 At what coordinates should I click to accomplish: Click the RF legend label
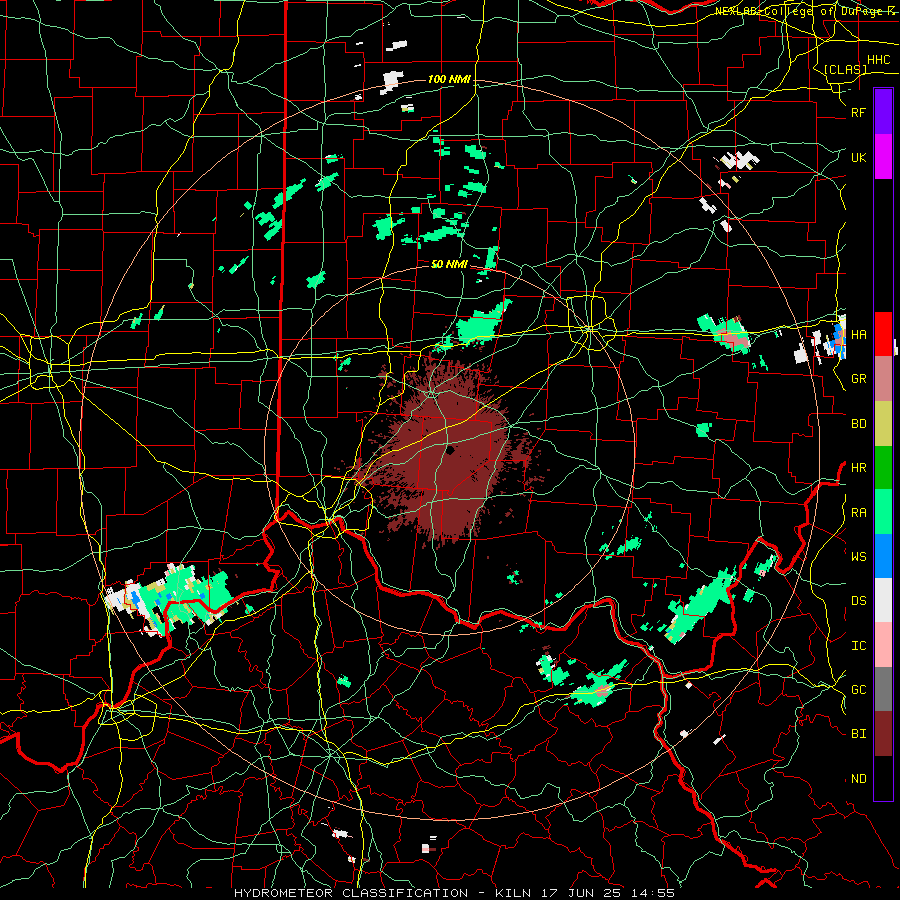(858, 112)
